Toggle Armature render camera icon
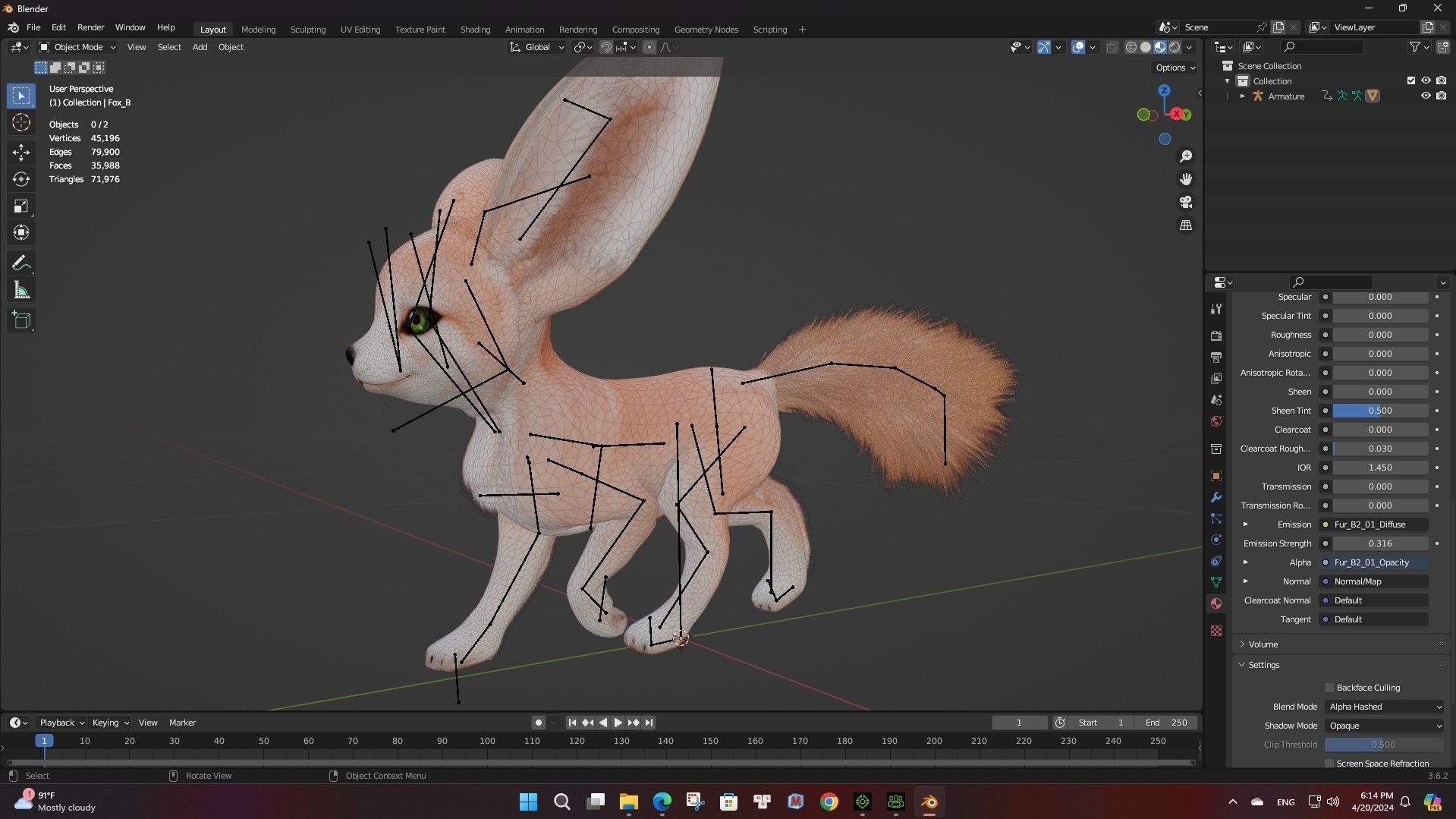 (x=1441, y=96)
